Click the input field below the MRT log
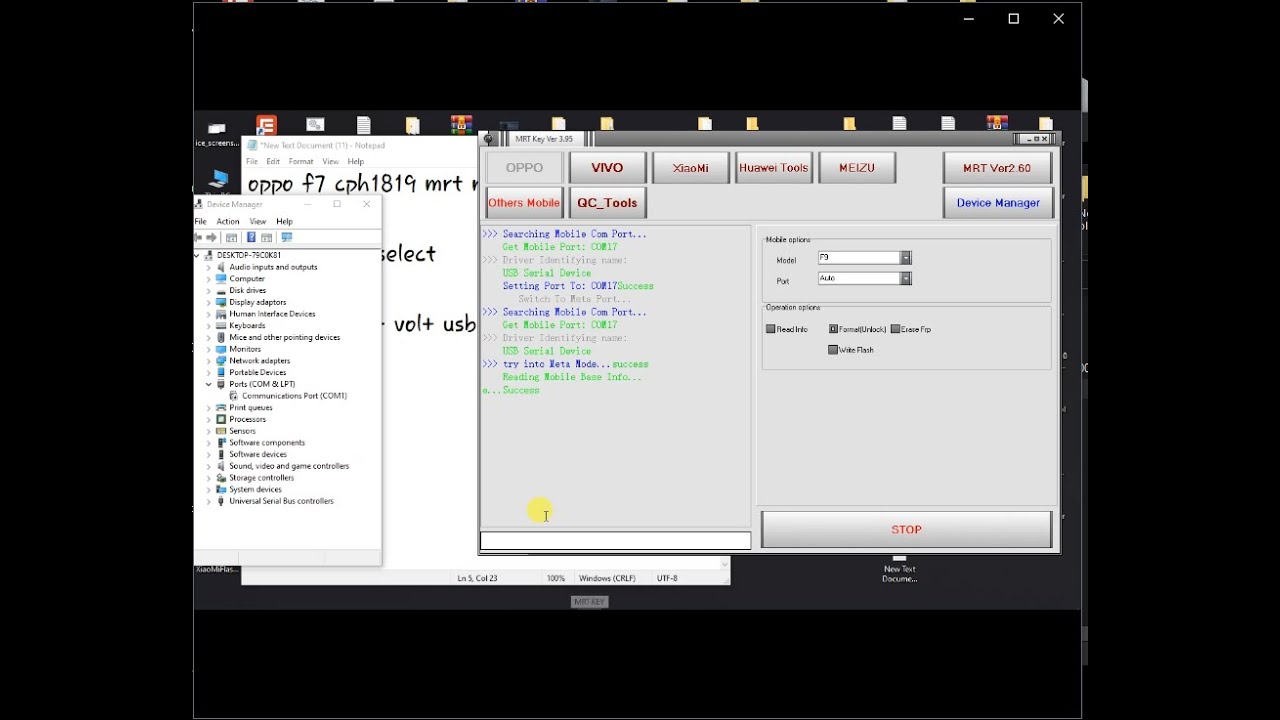This screenshot has width=1280, height=720. click(x=615, y=541)
